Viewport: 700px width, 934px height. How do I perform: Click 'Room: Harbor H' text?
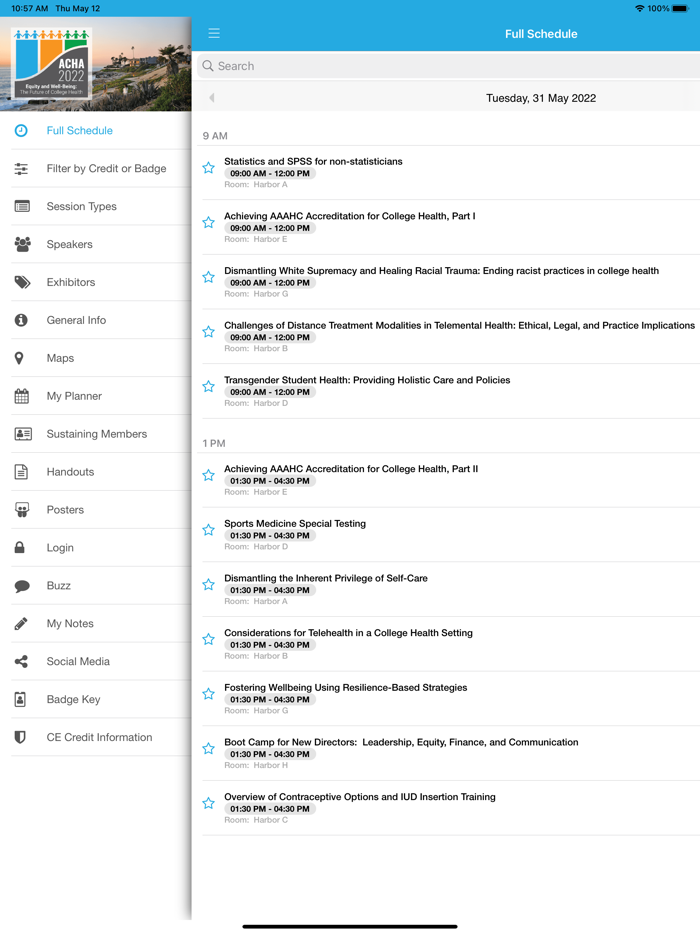pyautogui.click(x=256, y=765)
